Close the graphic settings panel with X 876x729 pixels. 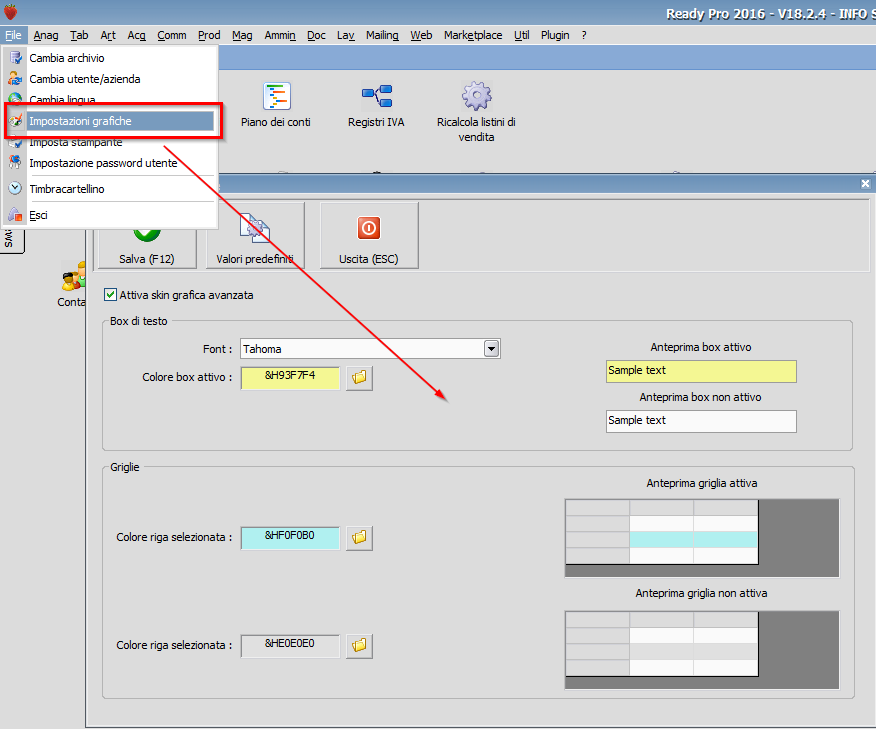click(865, 183)
